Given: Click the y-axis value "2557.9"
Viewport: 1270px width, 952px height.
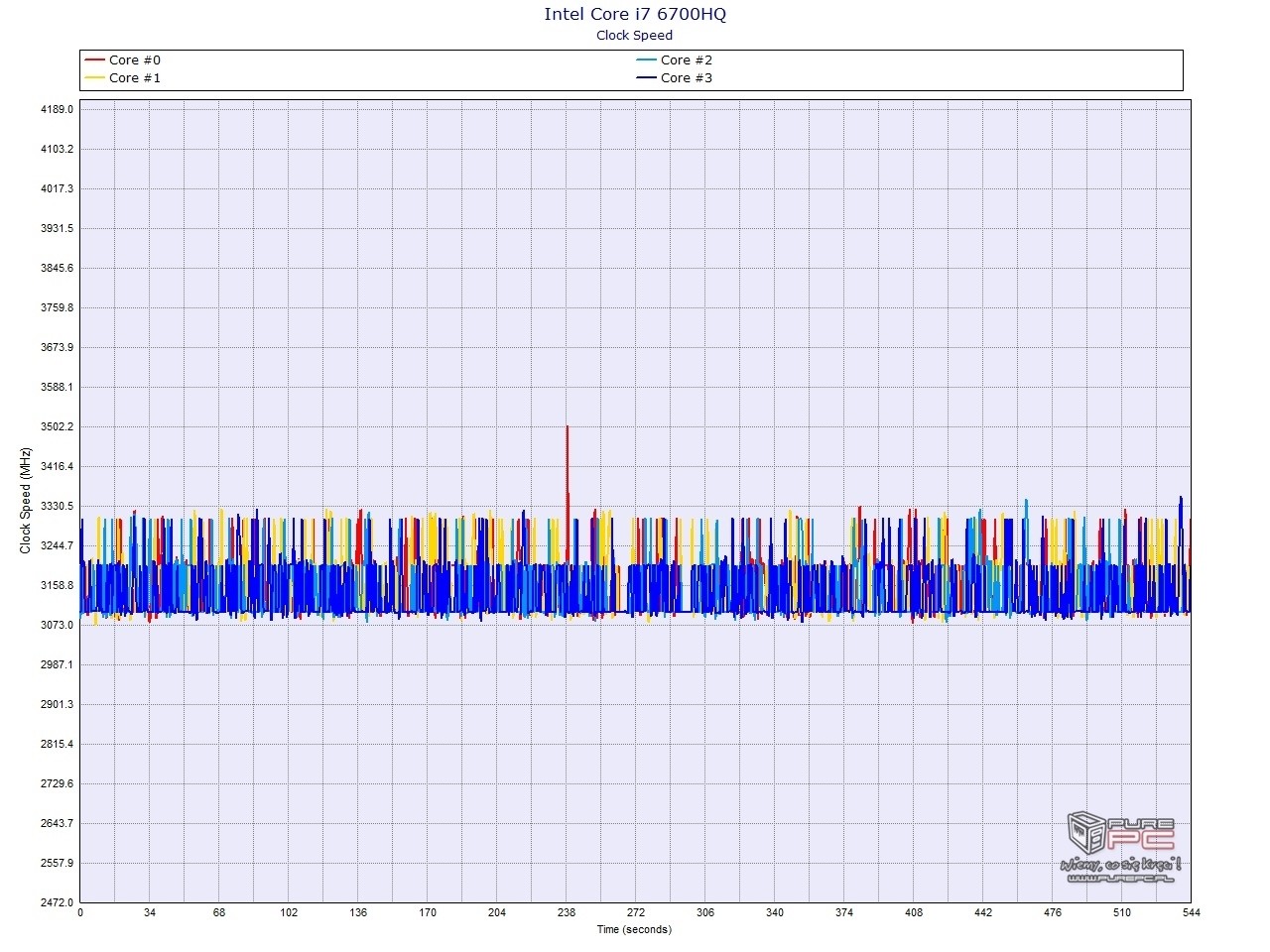Looking at the screenshot, I should coord(57,863).
